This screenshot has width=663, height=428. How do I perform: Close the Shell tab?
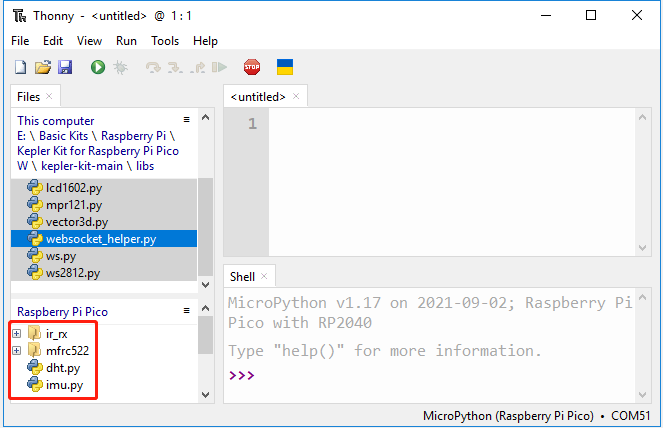[264, 276]
